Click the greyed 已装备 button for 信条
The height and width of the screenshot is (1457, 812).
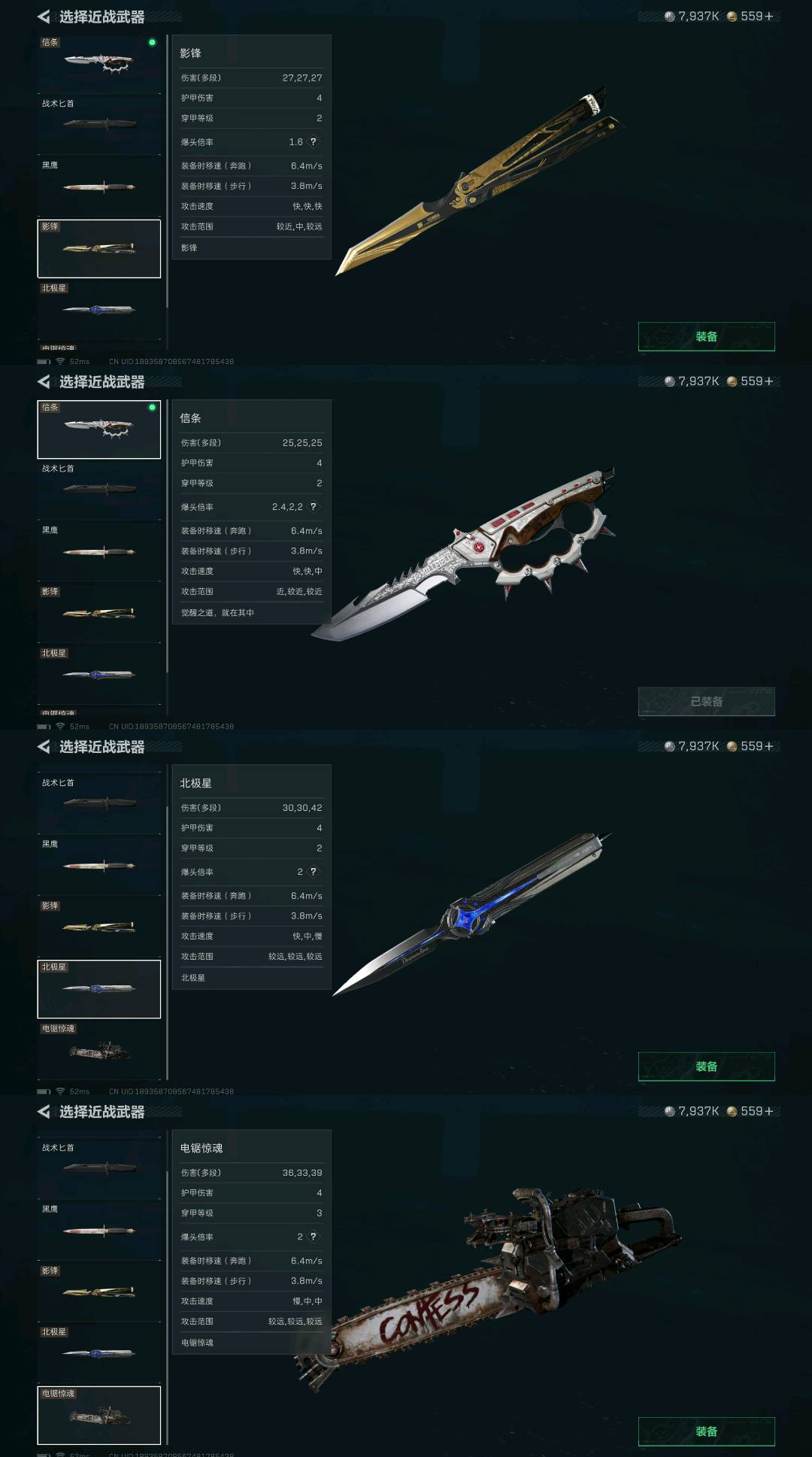pos(706,701)
